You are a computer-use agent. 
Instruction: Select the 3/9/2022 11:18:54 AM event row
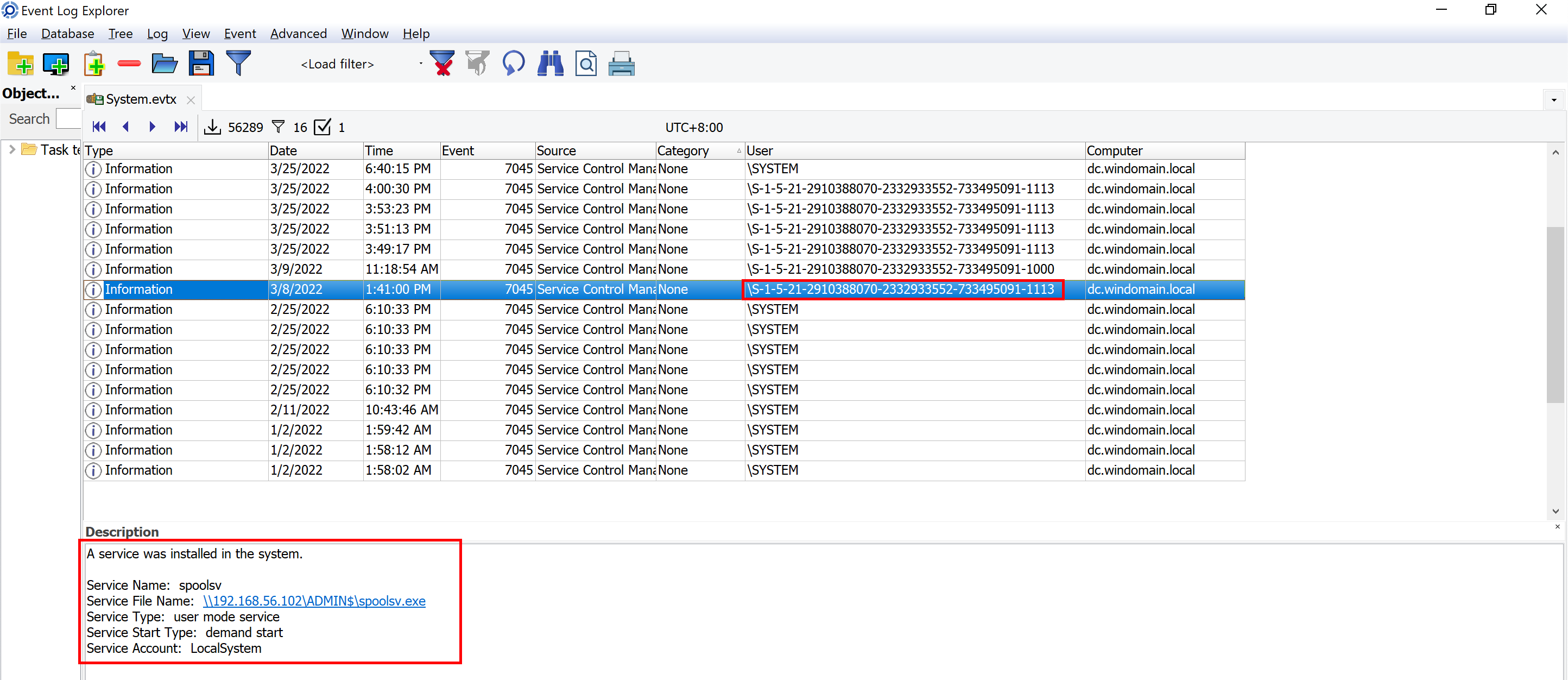pyautogui.click(x=664, y=269)
